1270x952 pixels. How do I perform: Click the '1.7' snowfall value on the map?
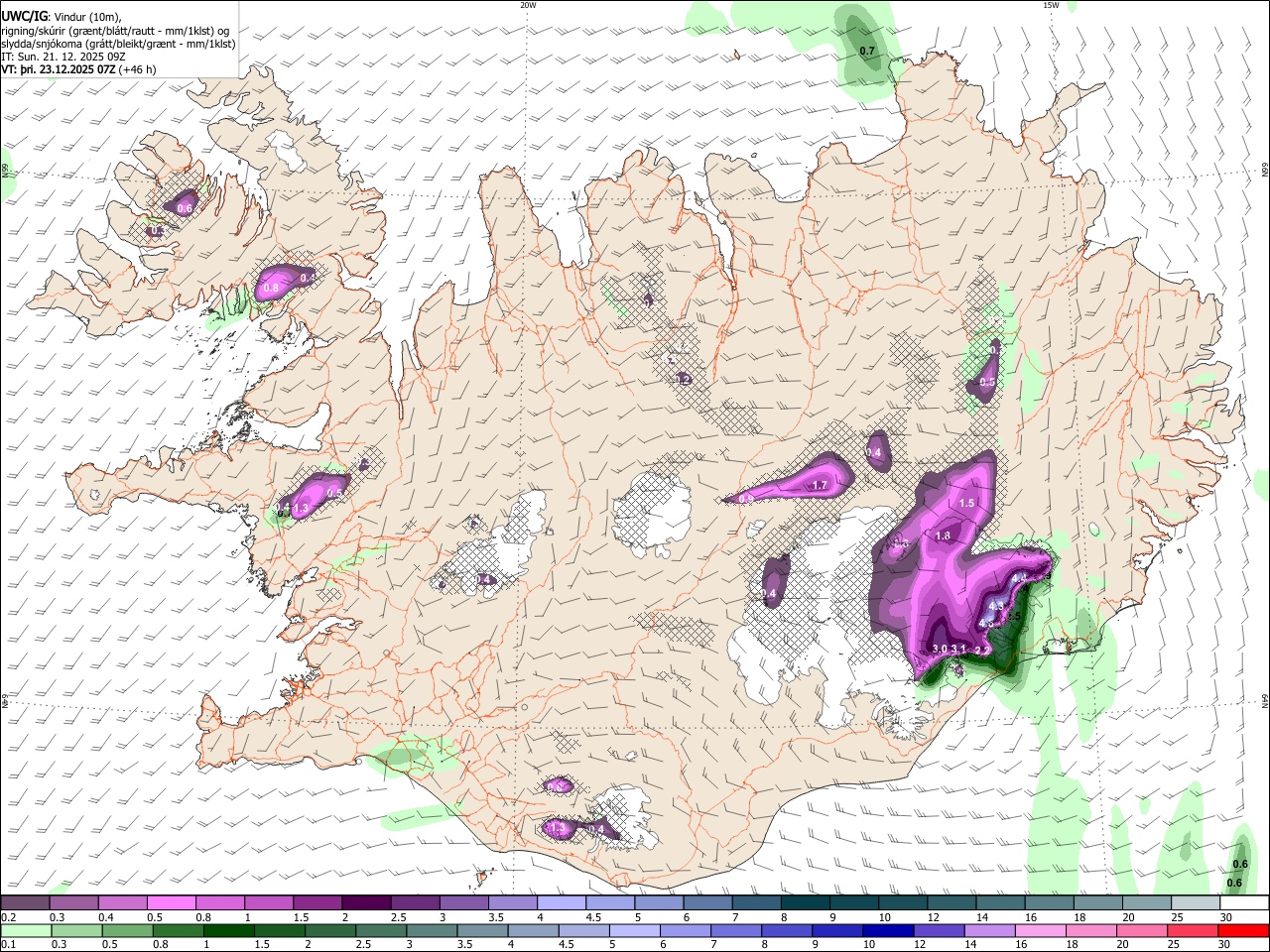coord(820,485)
